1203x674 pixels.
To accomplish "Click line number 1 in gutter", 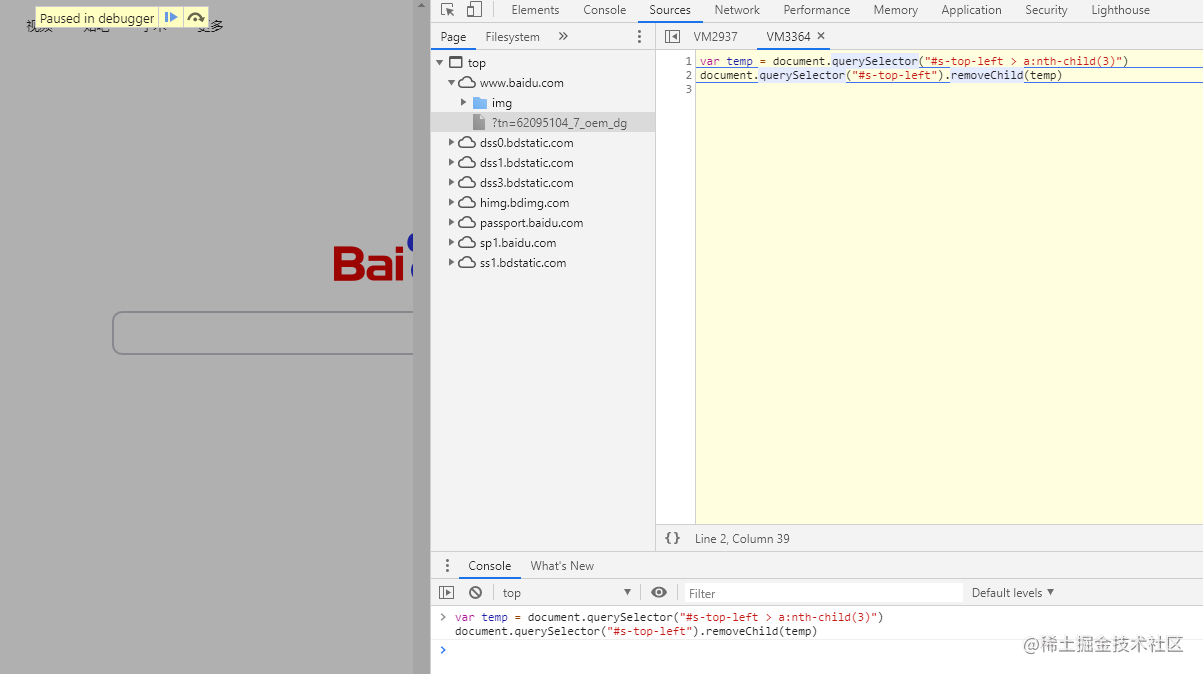I will [688, 62].
